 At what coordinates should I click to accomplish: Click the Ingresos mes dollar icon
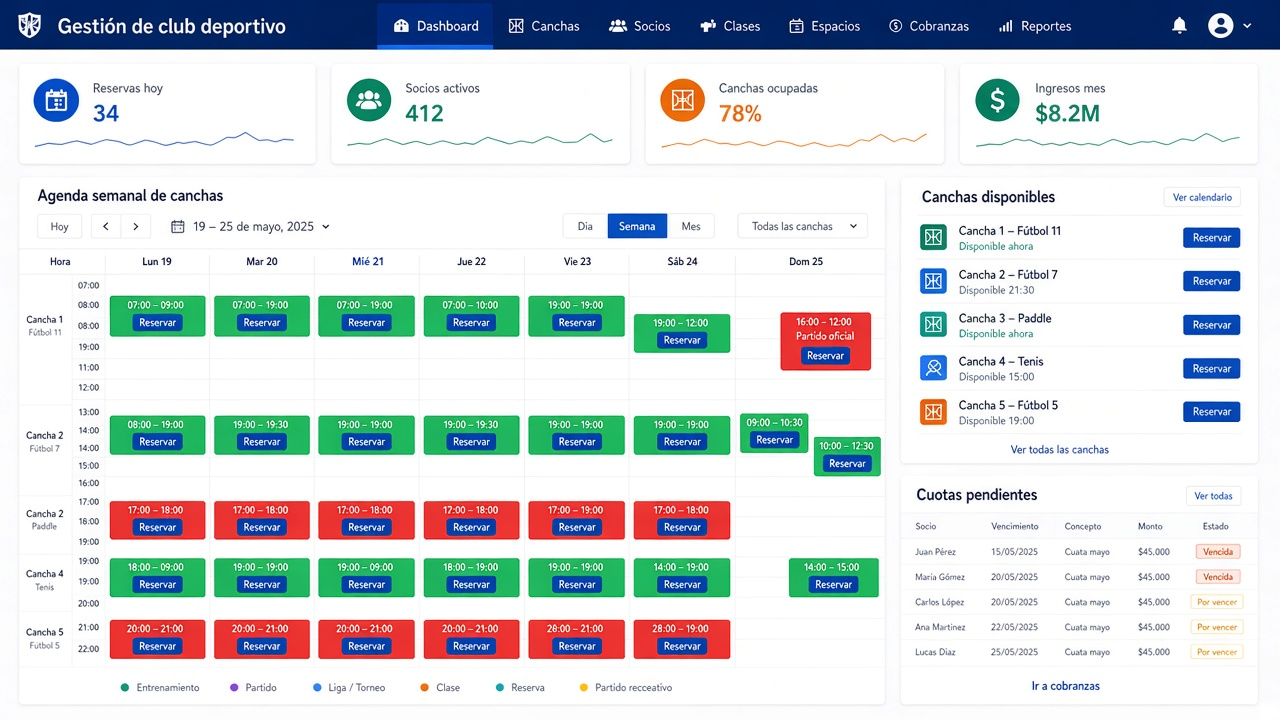(x=997, y=101)
